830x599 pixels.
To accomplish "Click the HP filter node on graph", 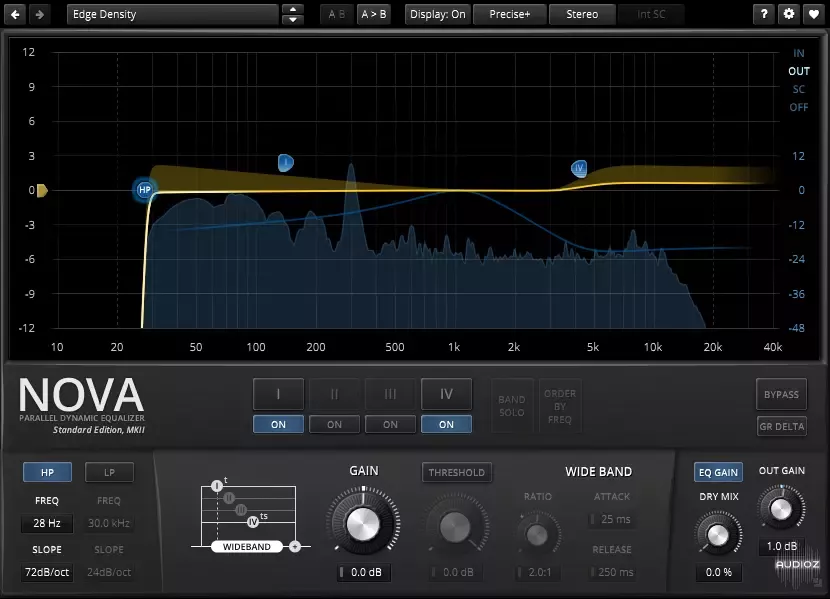I will (145, 189).
